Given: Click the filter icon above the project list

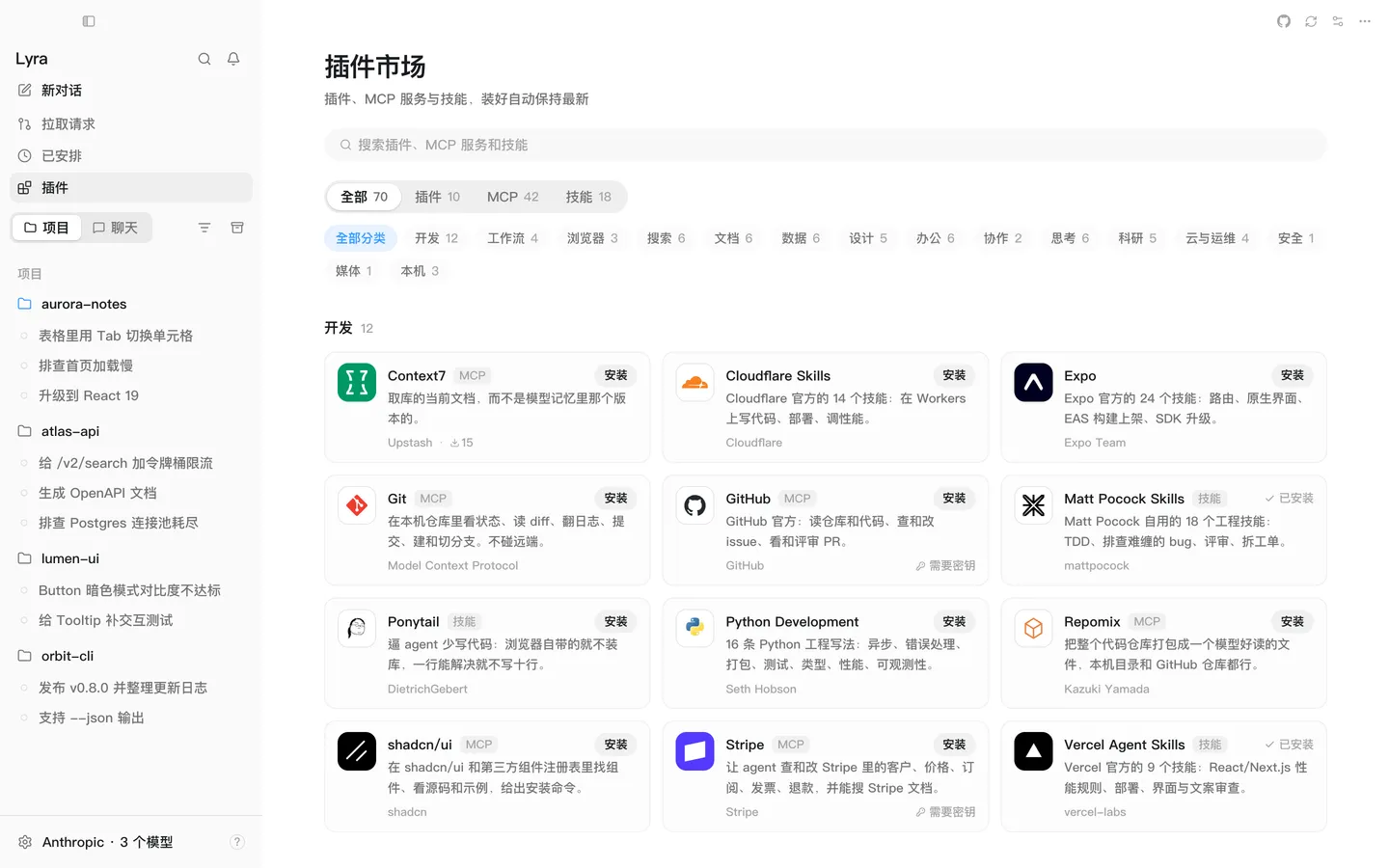Looking at the screenshot, I should 204,228.
